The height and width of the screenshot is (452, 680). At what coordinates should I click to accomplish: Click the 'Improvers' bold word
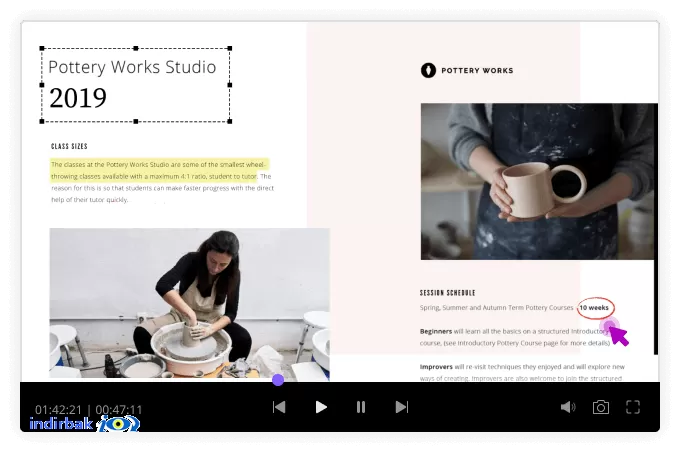pyautogui.click(x=436, y=367)
